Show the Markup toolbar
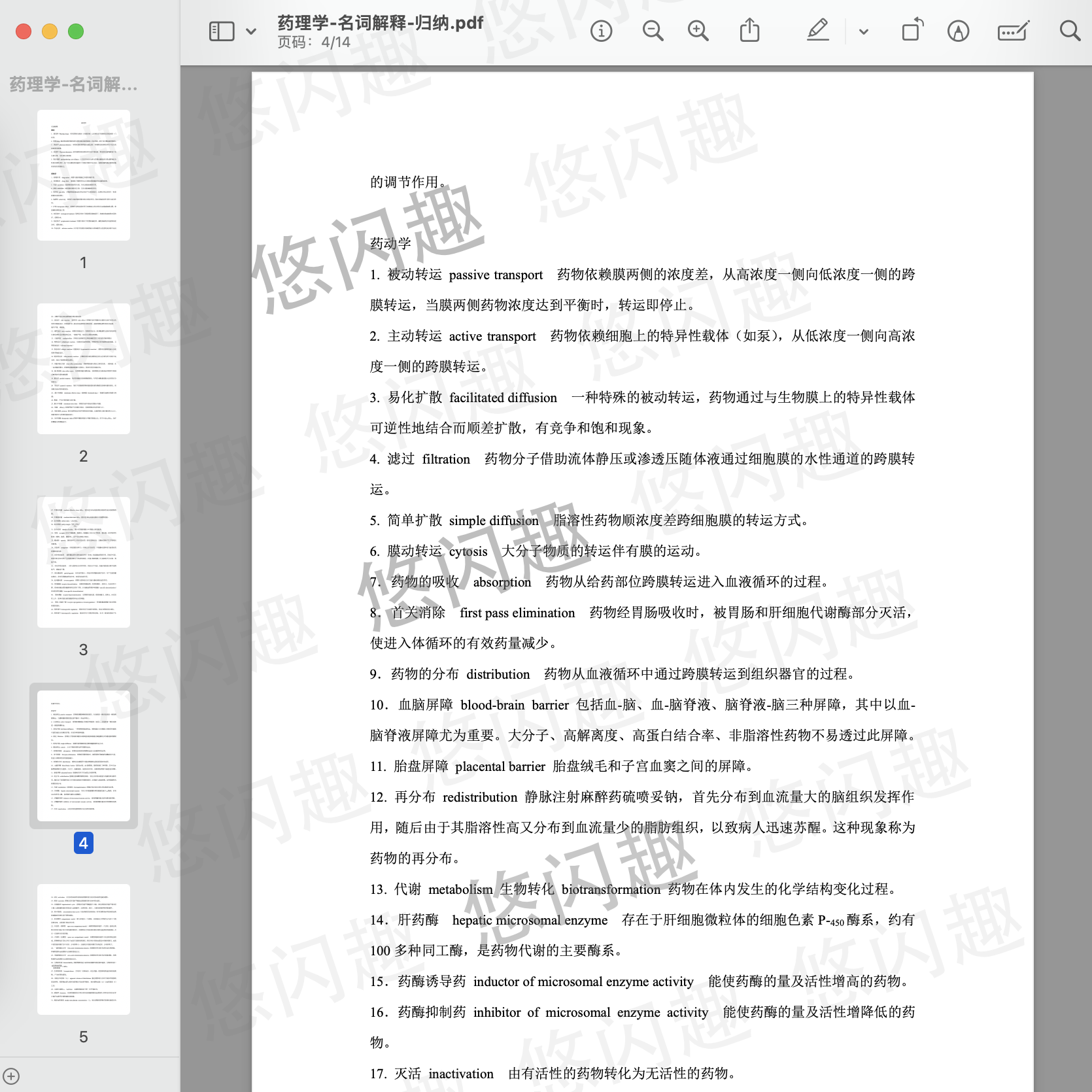The image size is (1092, 1092). (x=958, y=31)
